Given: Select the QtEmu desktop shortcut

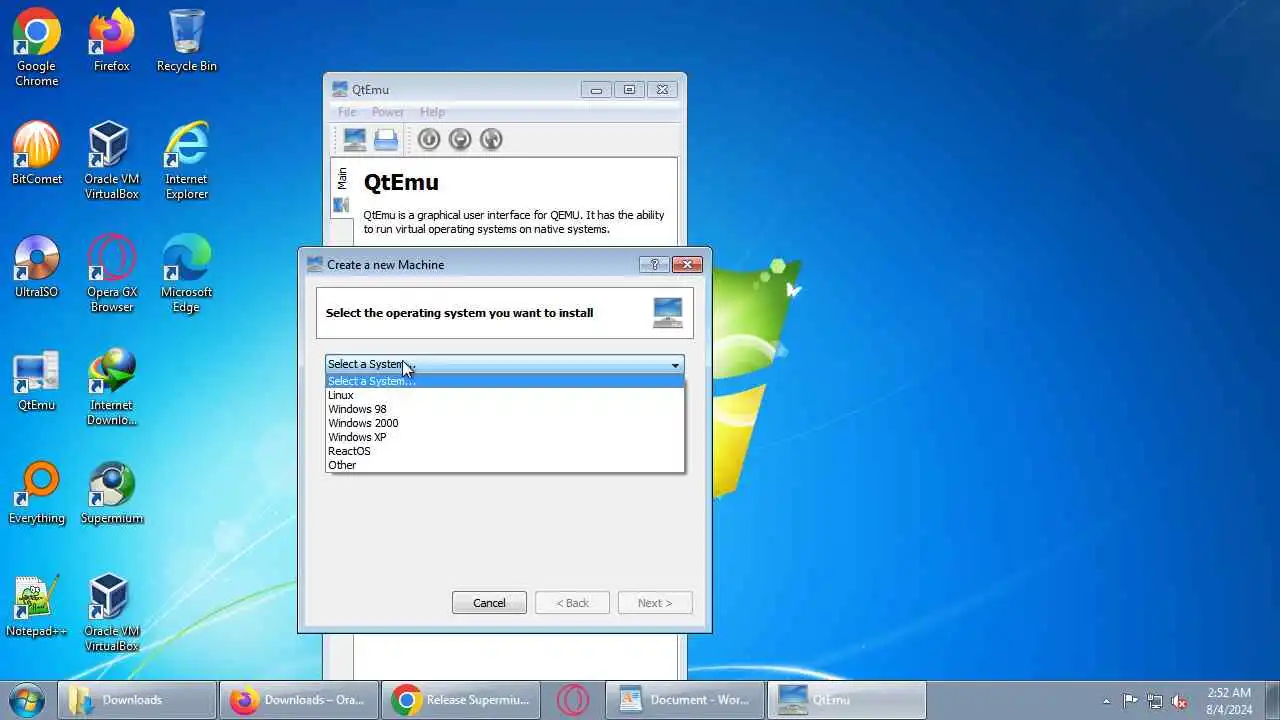Looking at the screenshot, I should click(37, 380).
